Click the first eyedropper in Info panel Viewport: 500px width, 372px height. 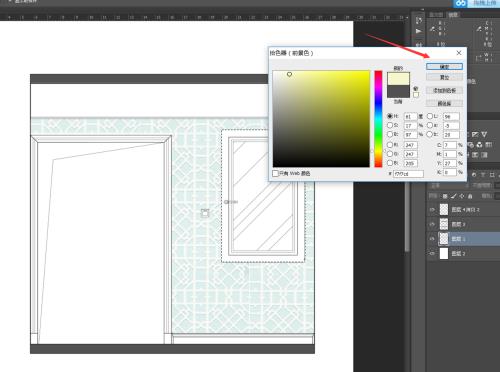(x=432, y=29)
